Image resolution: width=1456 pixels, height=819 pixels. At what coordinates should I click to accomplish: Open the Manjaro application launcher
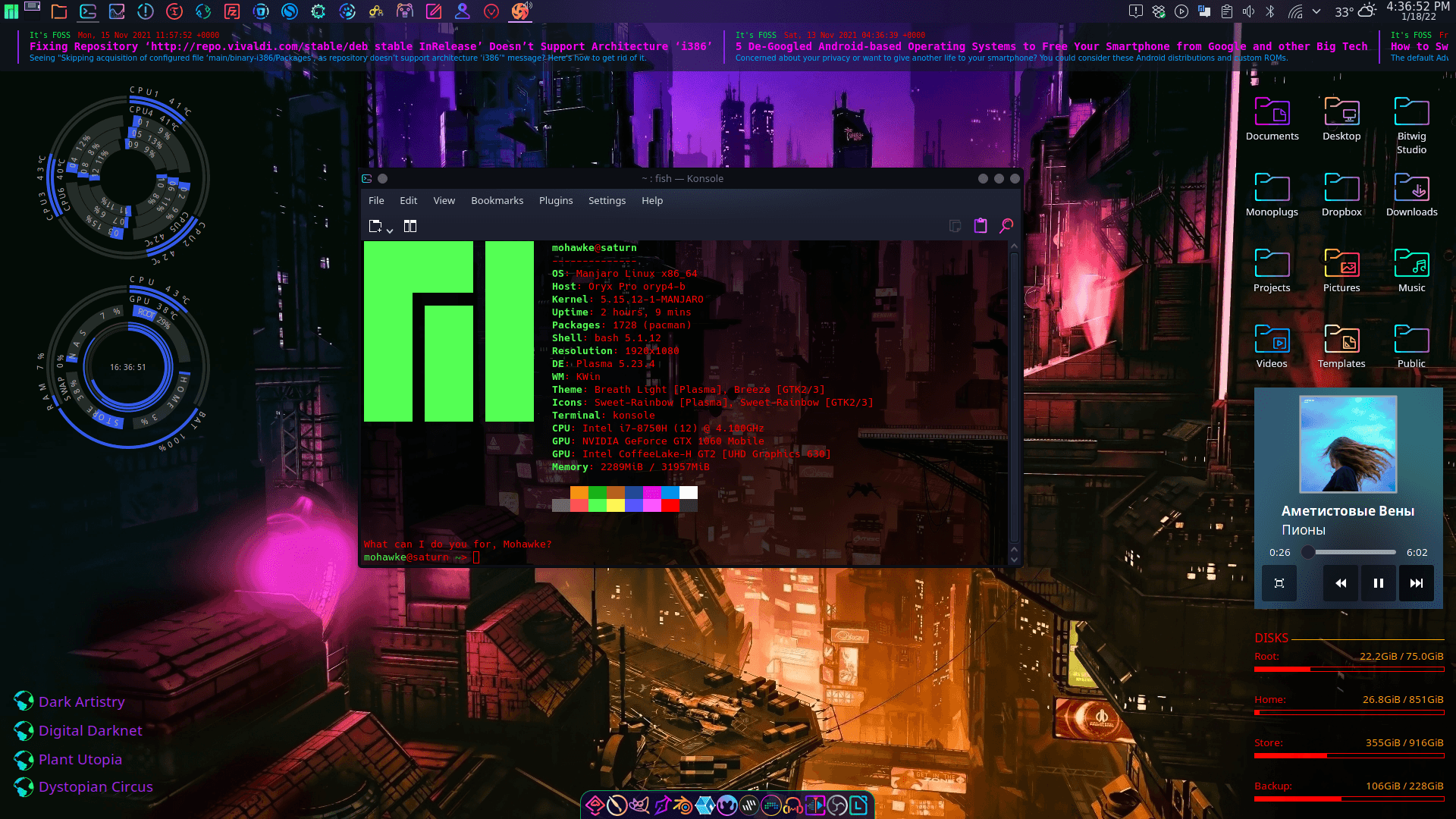[11, 11]
